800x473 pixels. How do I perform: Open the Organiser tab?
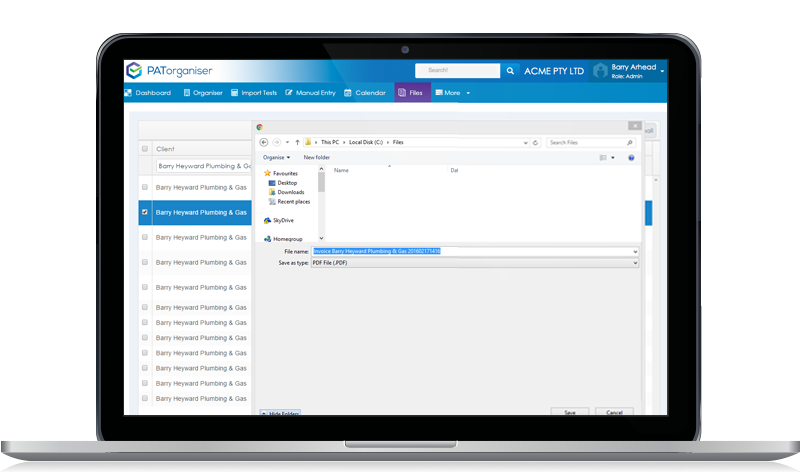203,93
